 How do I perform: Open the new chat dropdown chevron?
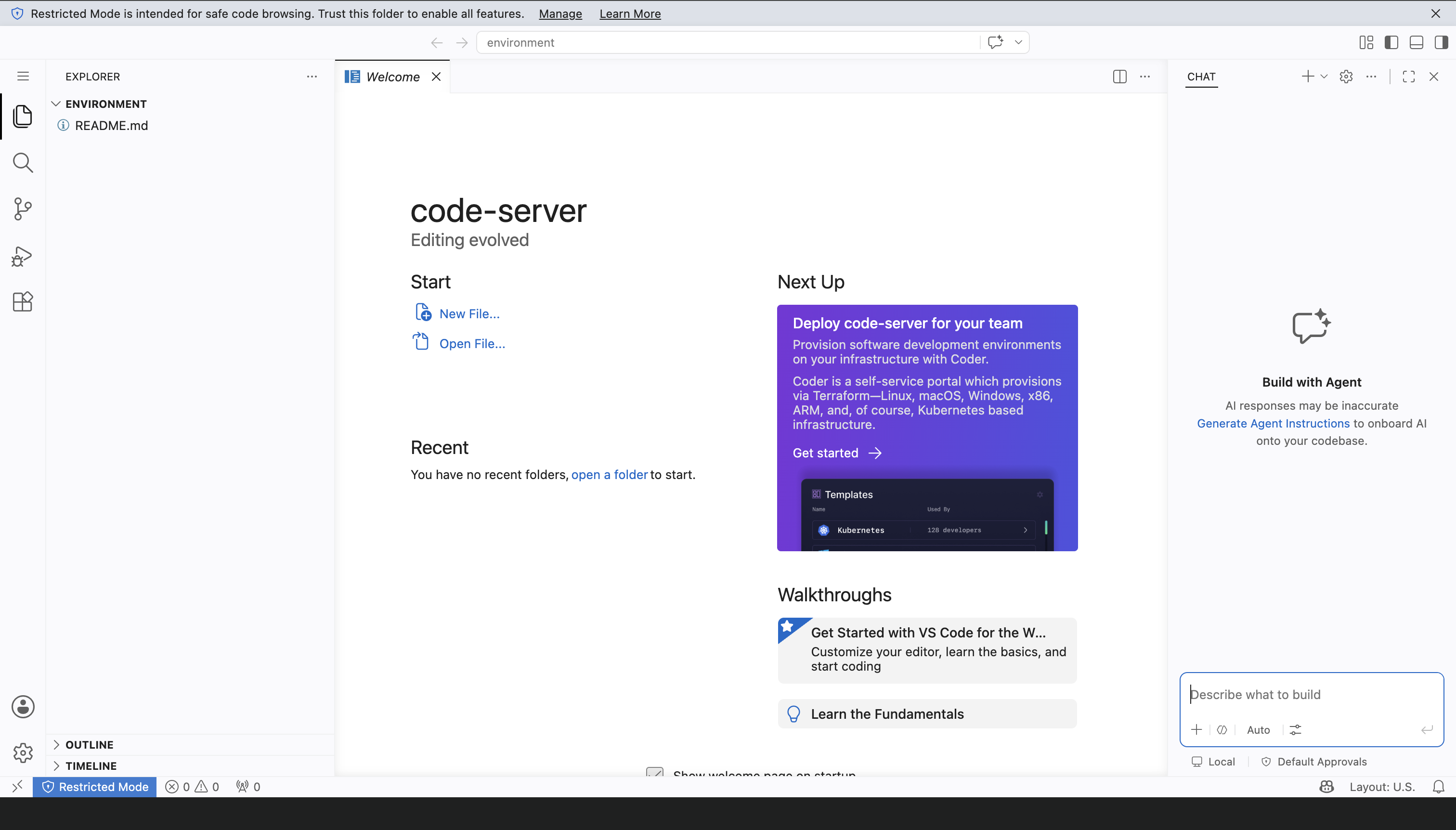pos(1324,77)
